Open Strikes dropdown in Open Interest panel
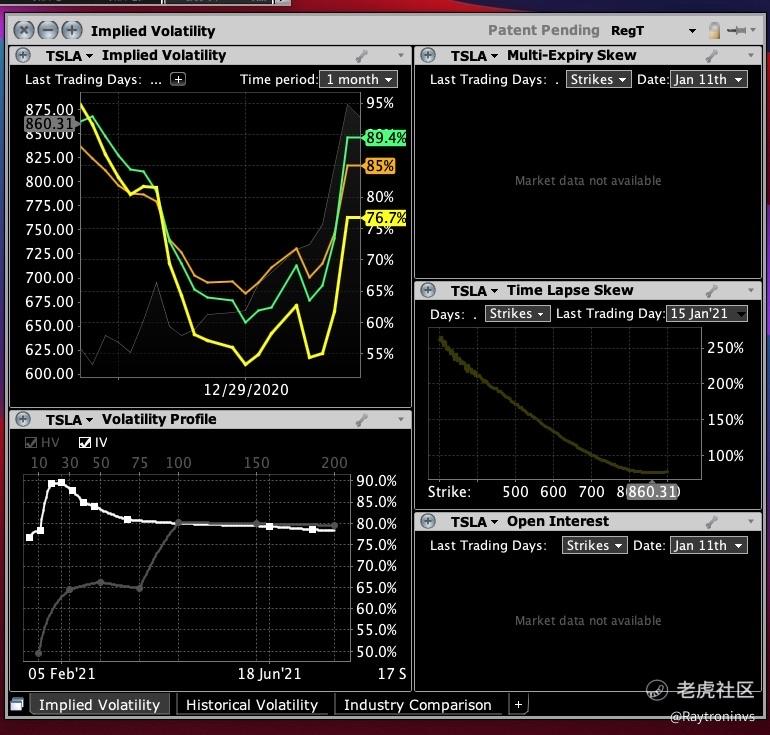Viewport: 770px width, 735px height. pos(595,545)
